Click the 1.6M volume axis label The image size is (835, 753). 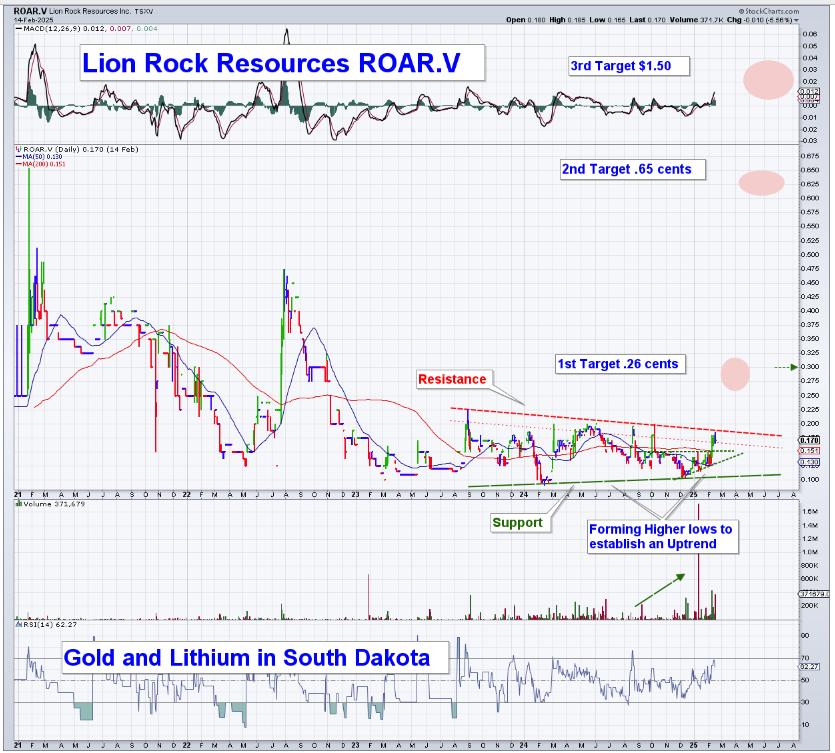pos(809,512)
